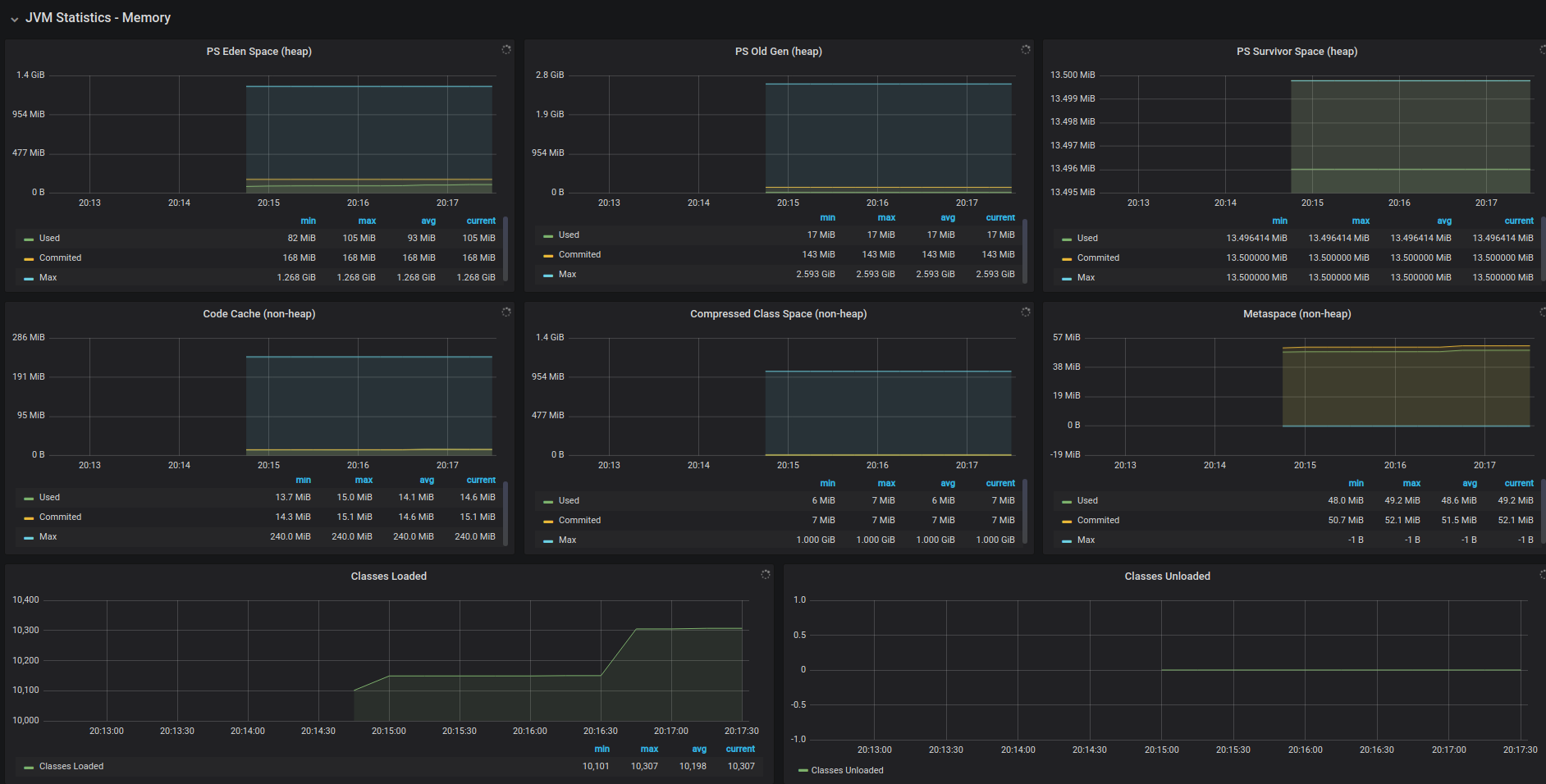1546x784 pixels.
Task: Open color picker for Classes Loaded series
Action: pos(29,768)
